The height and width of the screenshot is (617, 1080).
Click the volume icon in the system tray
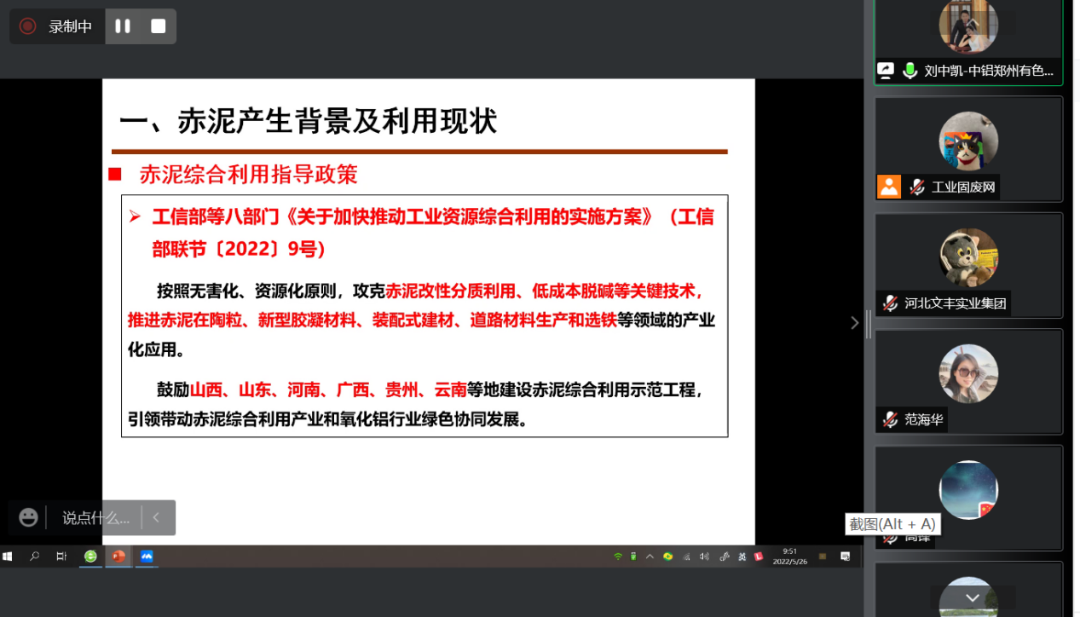706,556
